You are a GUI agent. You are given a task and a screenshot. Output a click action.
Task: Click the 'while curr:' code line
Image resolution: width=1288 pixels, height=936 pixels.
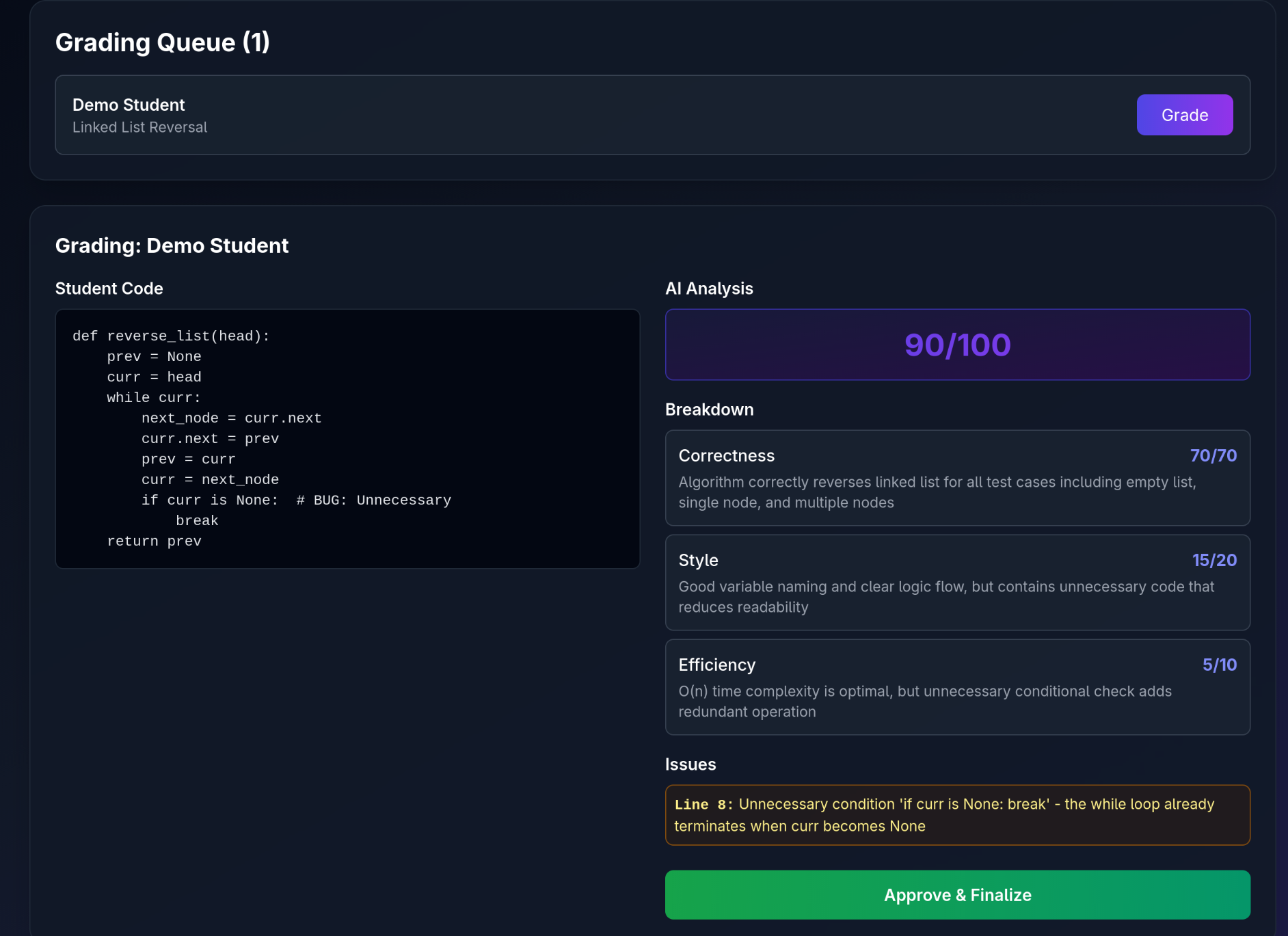click(154, 397)
